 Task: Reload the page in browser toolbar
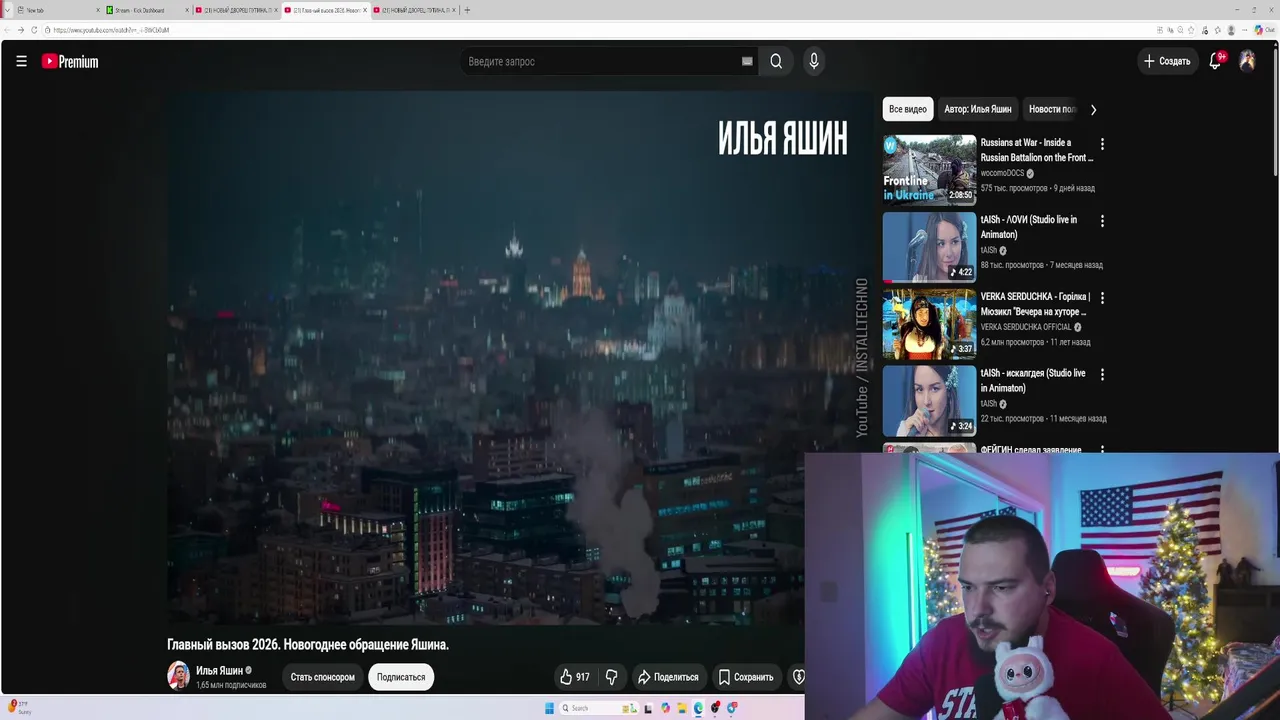[34, 30]
